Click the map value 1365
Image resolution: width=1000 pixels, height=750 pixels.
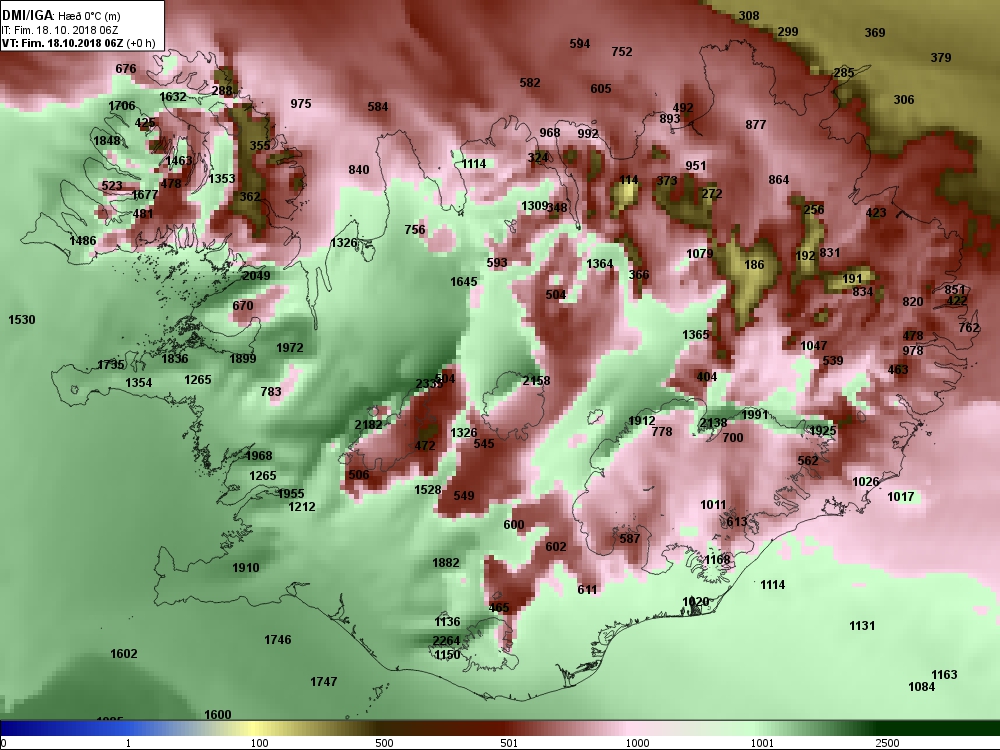coord(695,335)
